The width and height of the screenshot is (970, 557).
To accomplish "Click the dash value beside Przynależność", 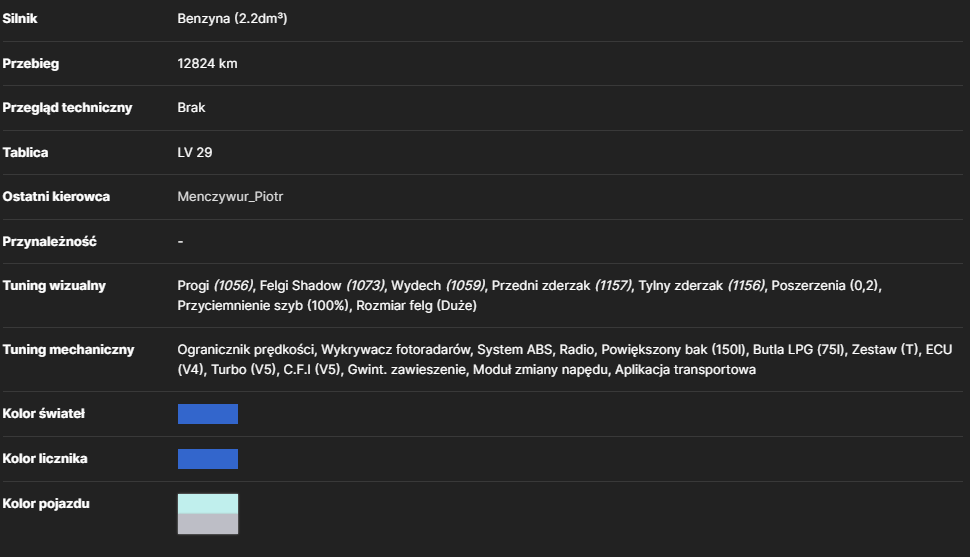I will [x=181, y=241].
